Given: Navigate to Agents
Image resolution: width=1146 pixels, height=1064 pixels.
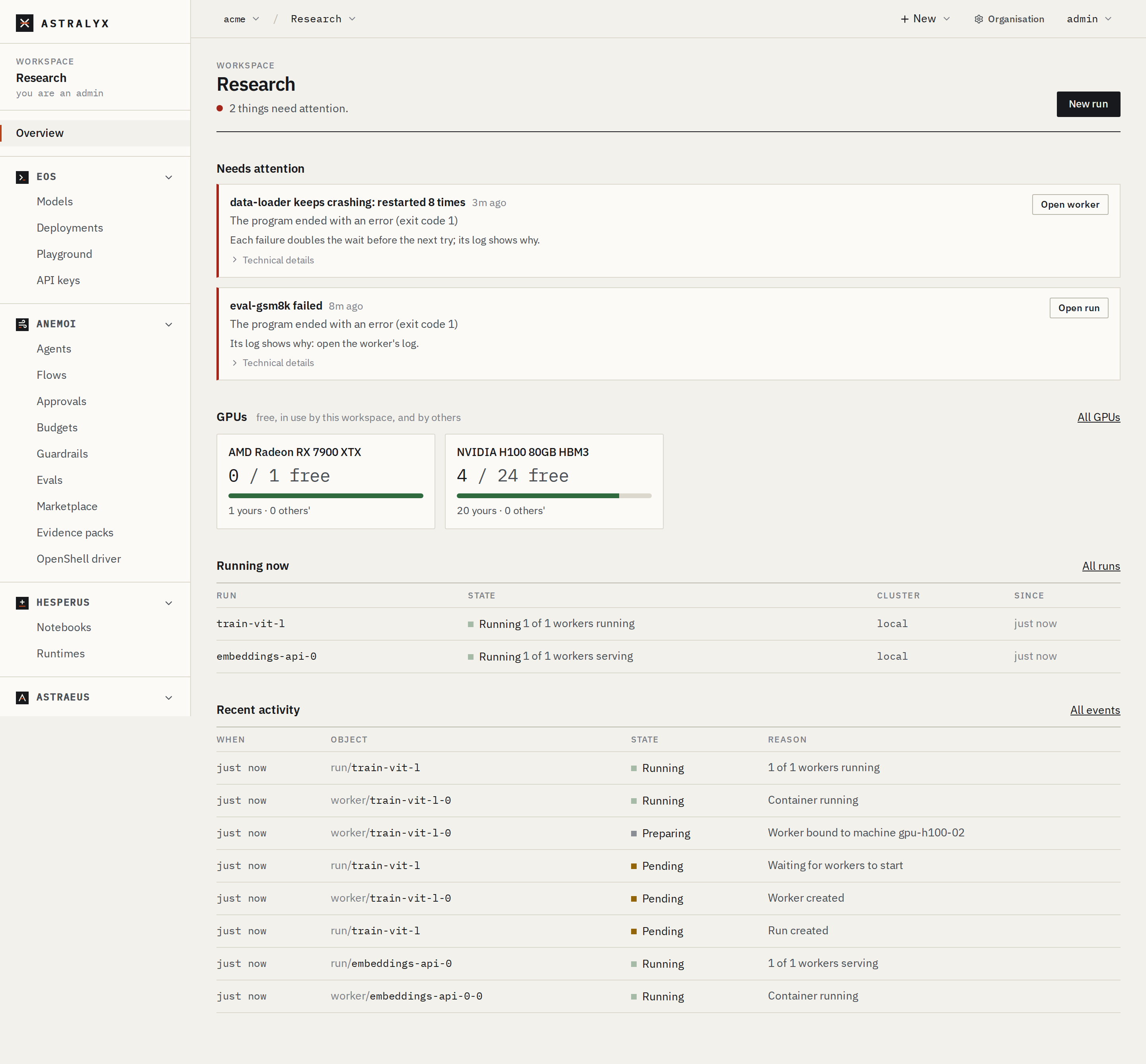Looking at the screenshot, I should [x=54, y=349].
